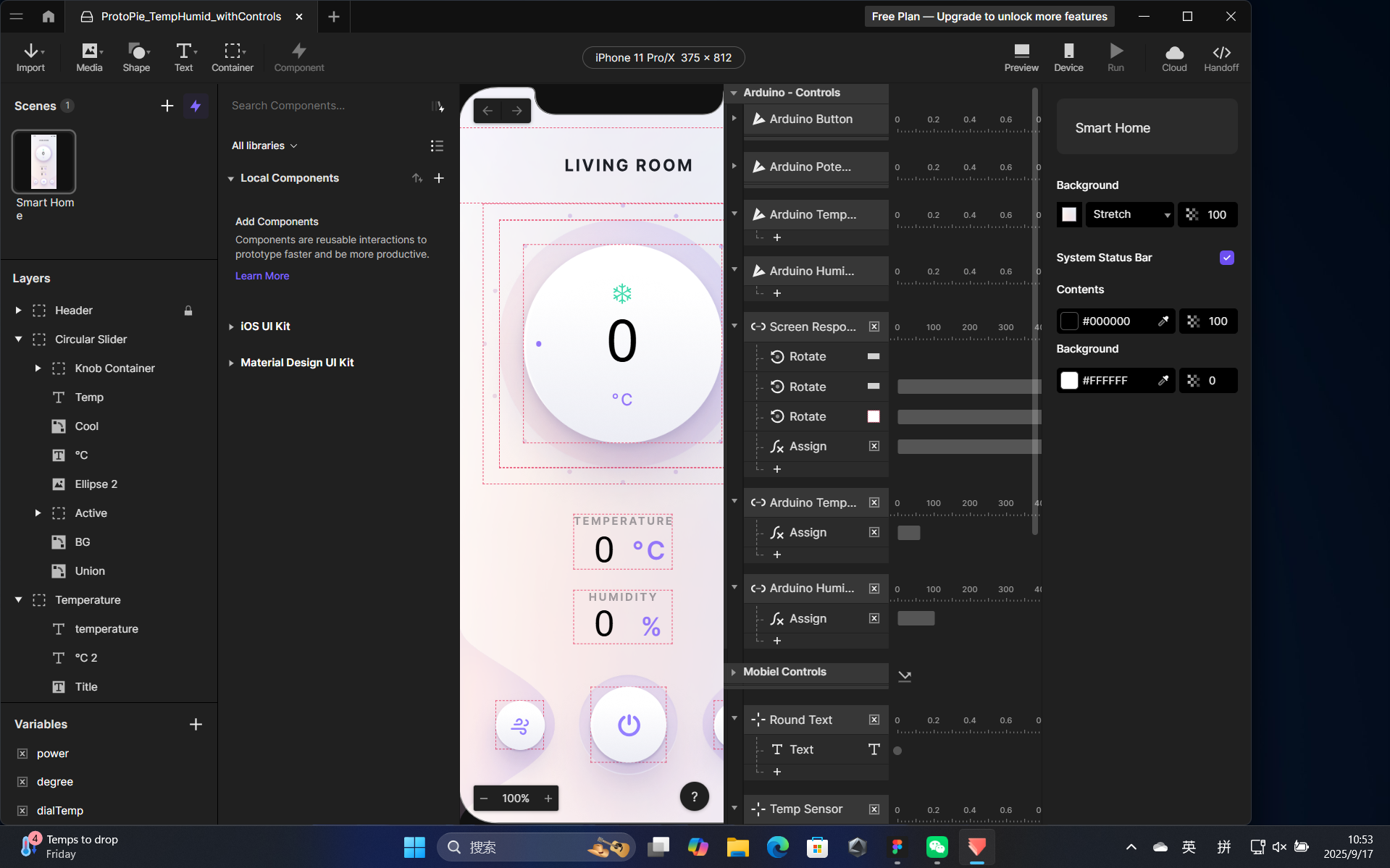1390x868 pixels.
Task: Open the Handoff panel
Action: click(1221, 57)
